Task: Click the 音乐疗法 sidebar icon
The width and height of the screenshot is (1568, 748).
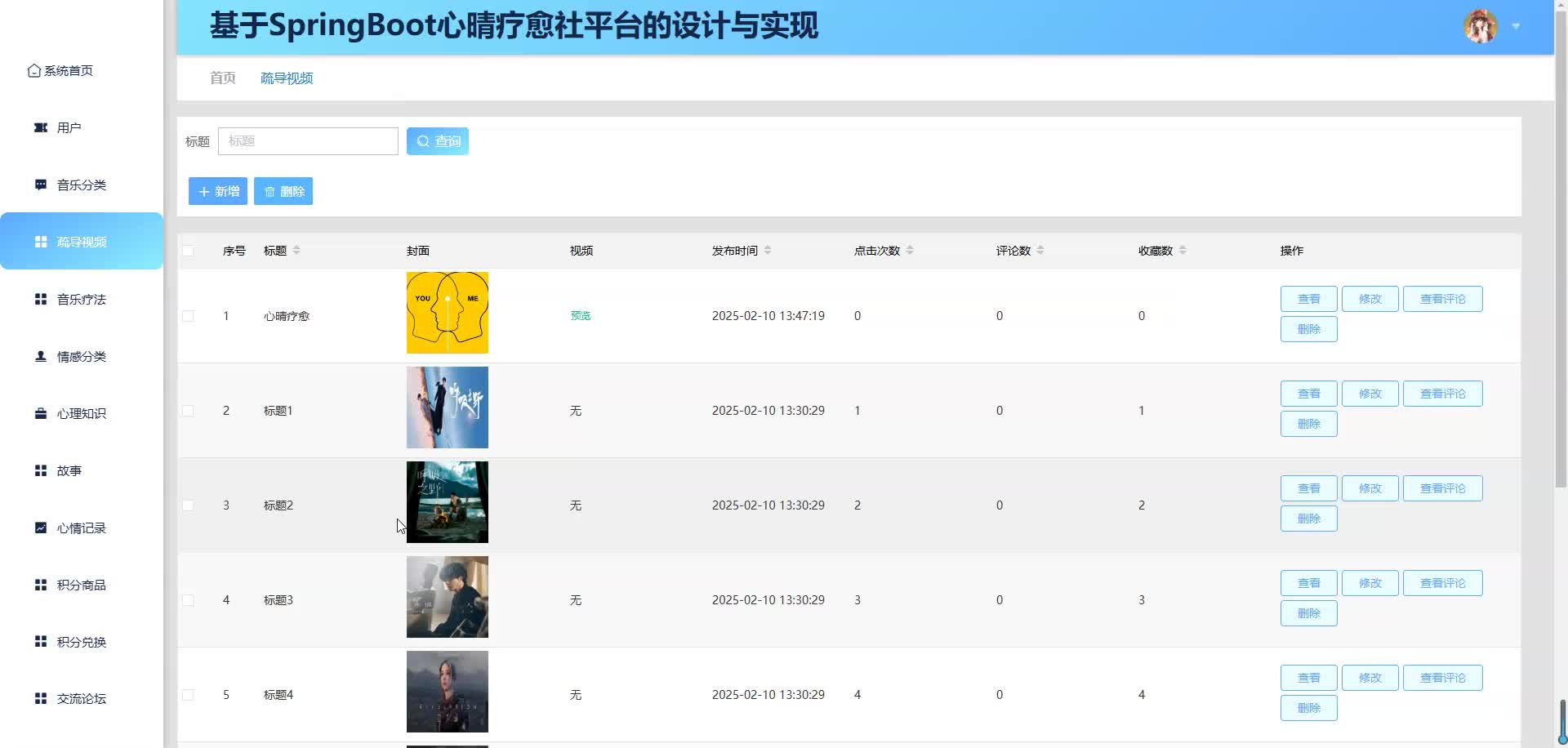Action: (41, 299)
